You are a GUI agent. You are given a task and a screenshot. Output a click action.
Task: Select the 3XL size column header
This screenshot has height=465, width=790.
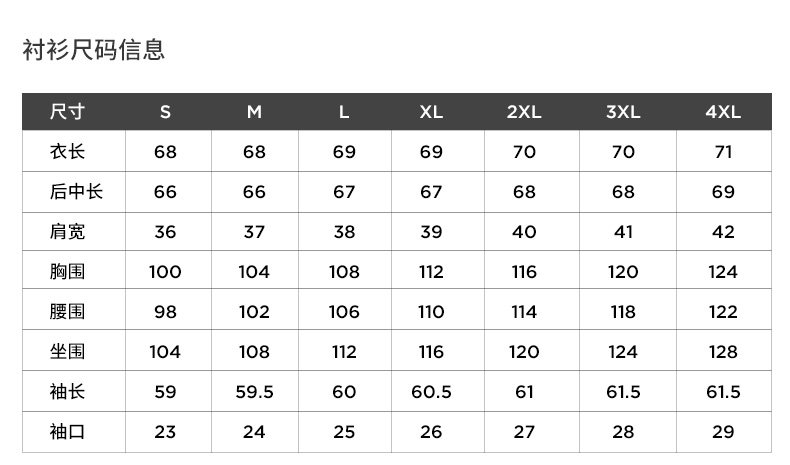coord(623,112)
